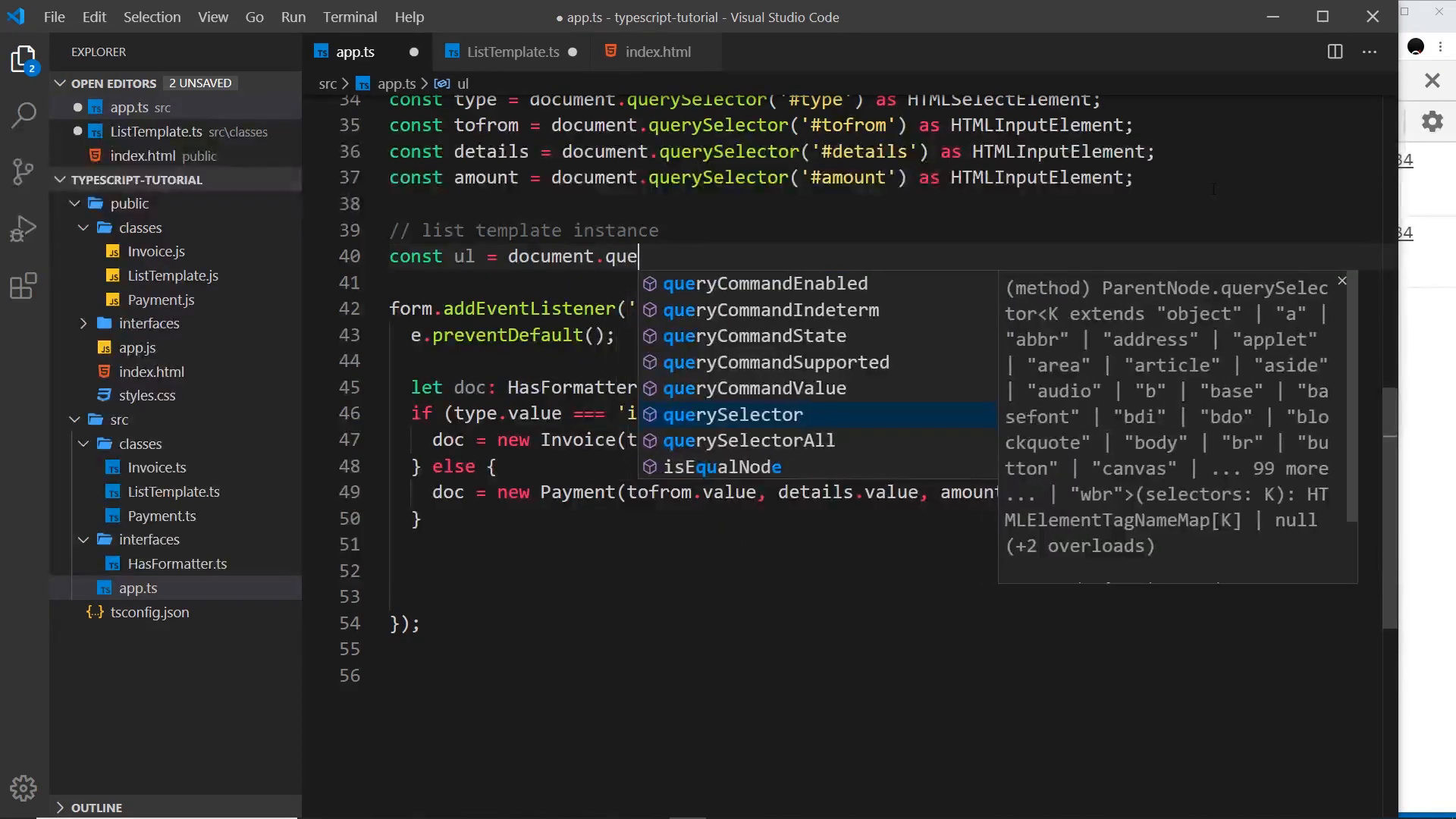Click the gear icon in the background window
The width and height of the screenshot is (1456, 819).
tap(1432, 121)
